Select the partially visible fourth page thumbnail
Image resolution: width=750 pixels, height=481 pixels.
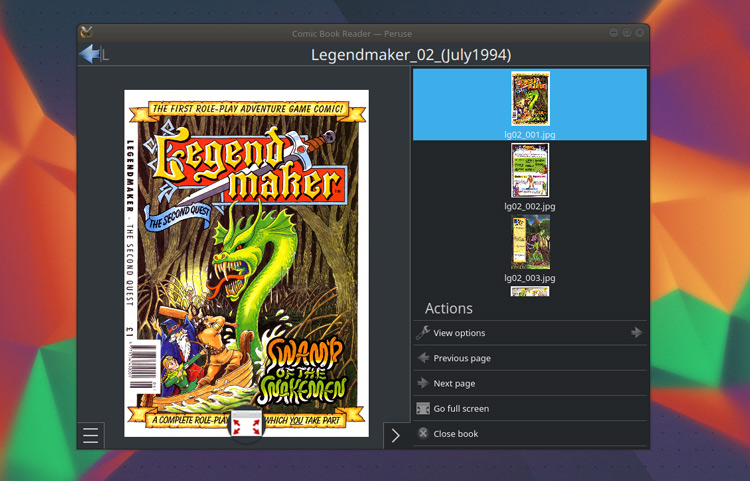[x=530, y=292]
